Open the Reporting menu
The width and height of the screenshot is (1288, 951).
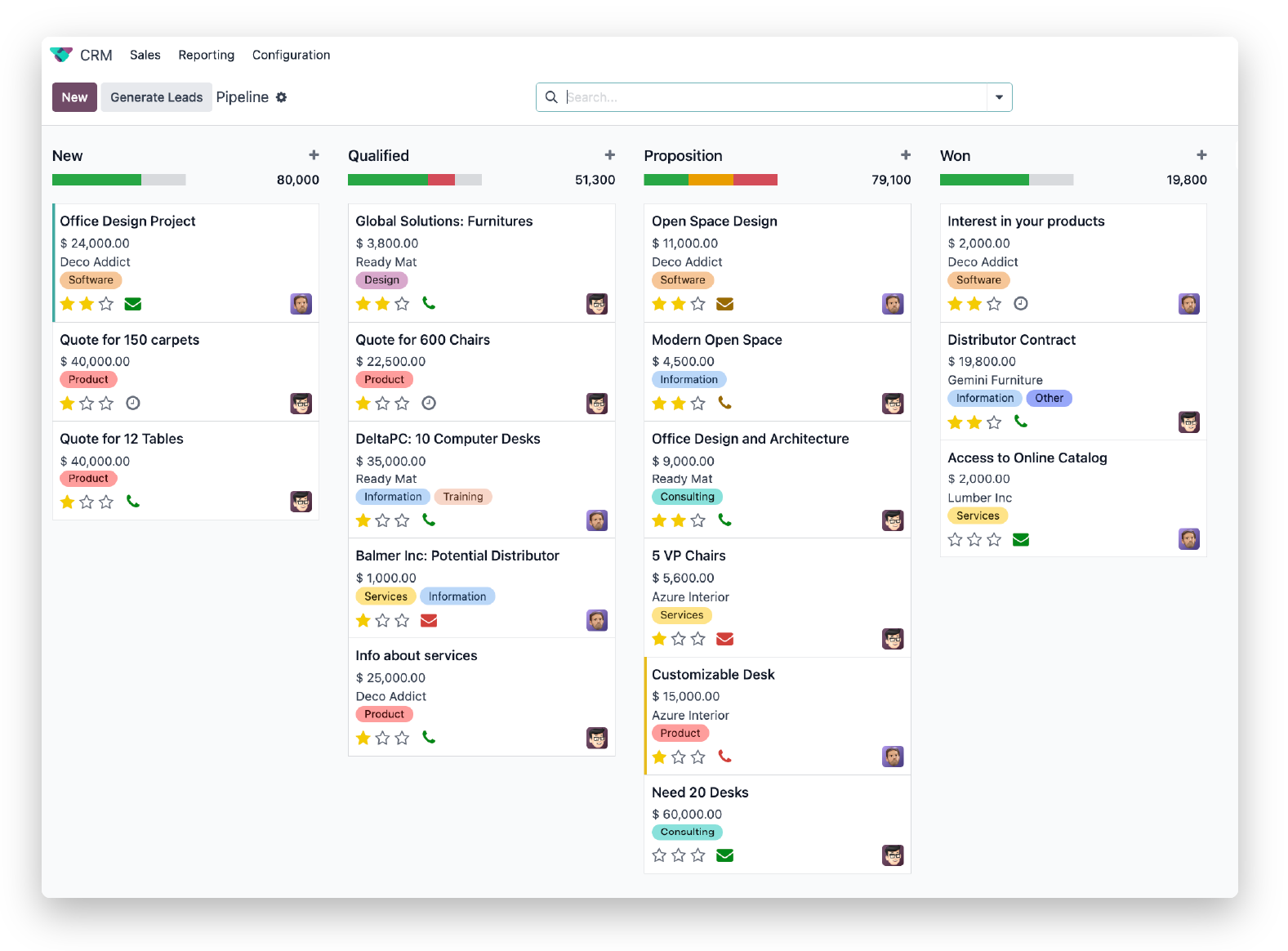(x=206, y=55)
